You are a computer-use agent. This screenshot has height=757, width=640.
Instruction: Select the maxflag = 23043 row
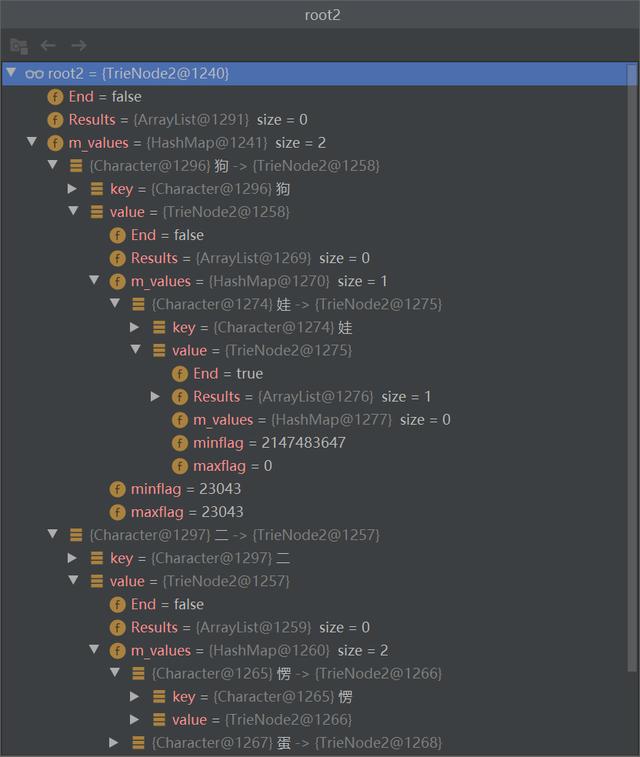click(x=187, y=512)
